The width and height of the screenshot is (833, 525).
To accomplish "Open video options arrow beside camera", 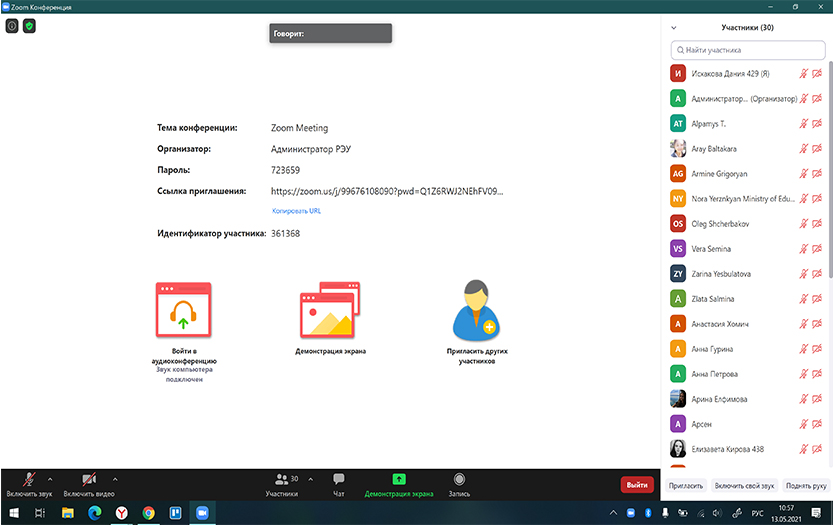I will pyautogui.click(x=115, y=479).
